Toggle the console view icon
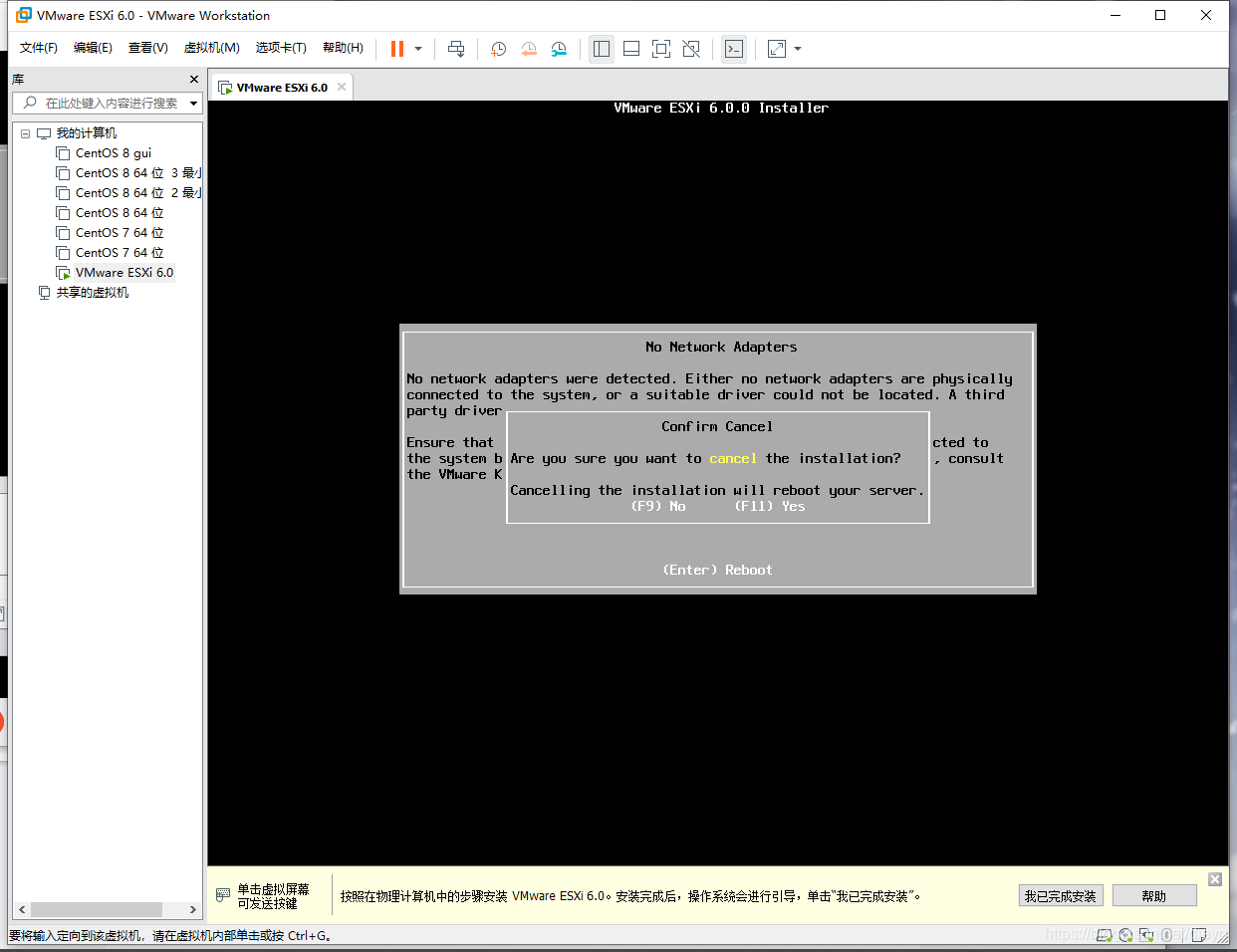This screenshot has height=952, width=1237. tap(734, 49)
